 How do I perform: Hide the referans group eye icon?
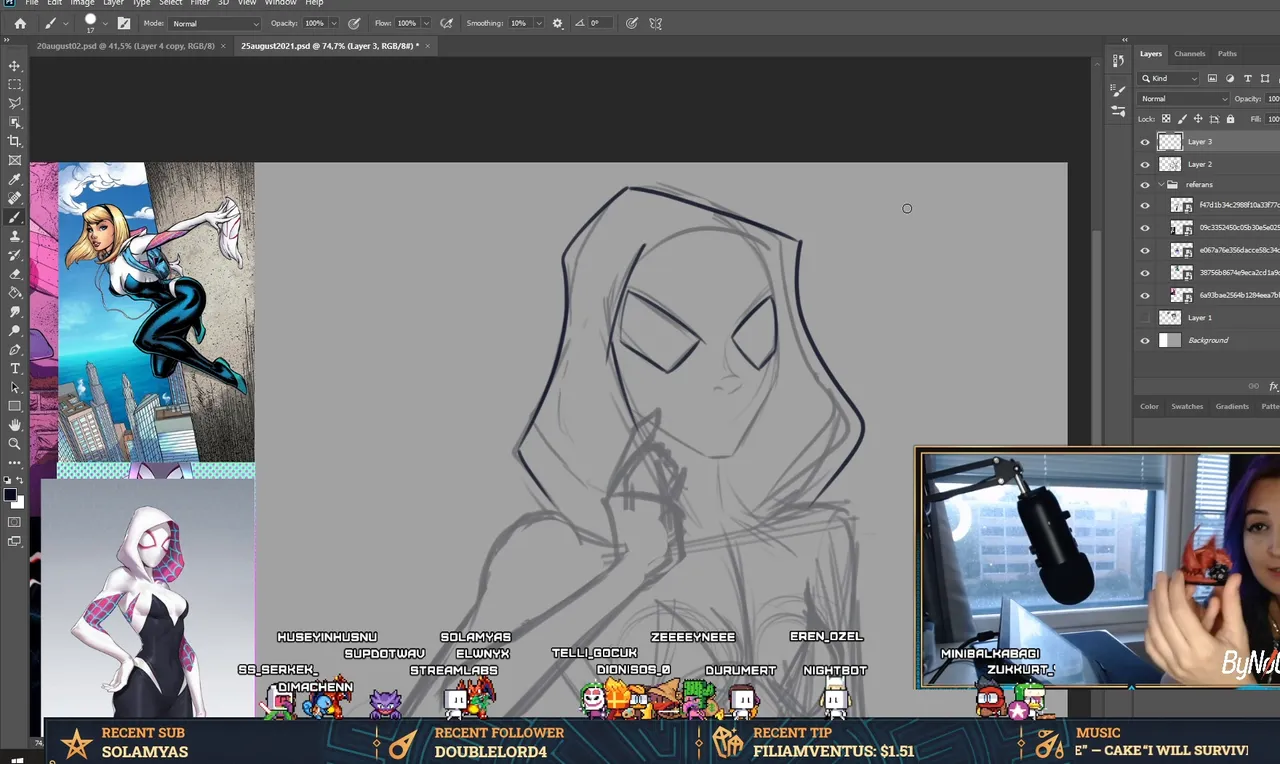tap(1145, 185)
